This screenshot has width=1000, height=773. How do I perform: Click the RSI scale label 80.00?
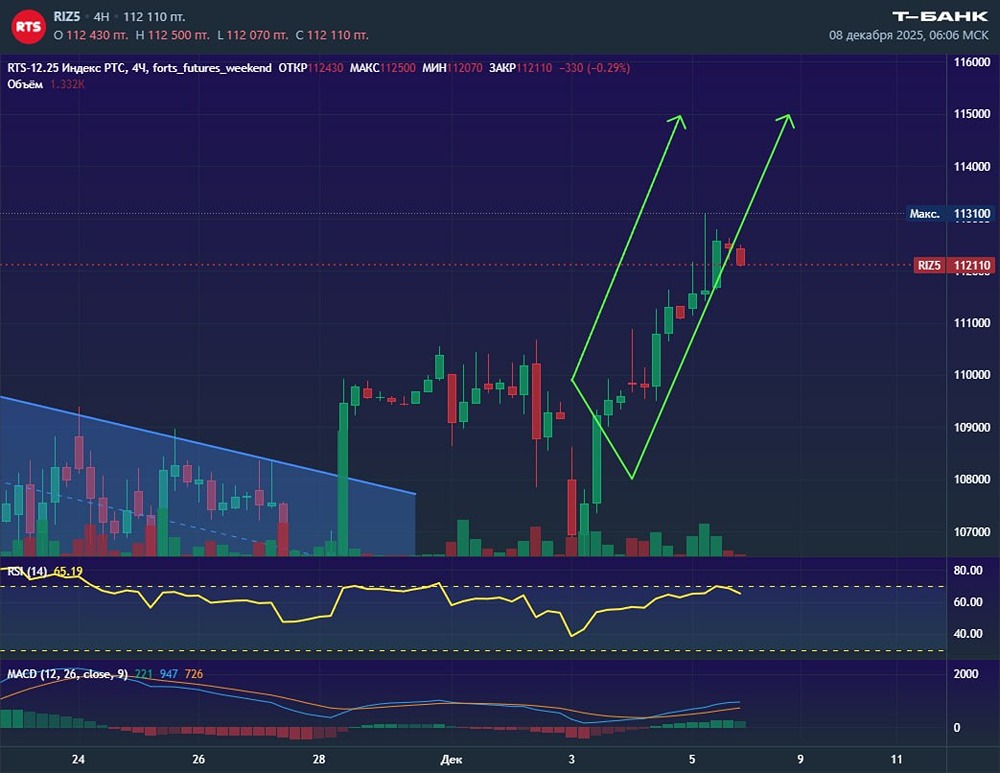967,570
